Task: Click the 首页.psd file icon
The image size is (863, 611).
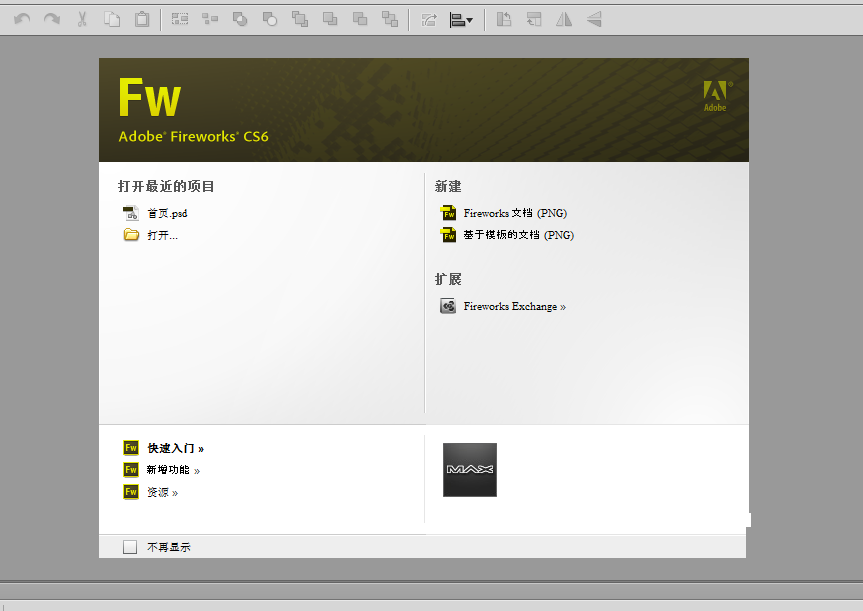Action: point(130,213)
